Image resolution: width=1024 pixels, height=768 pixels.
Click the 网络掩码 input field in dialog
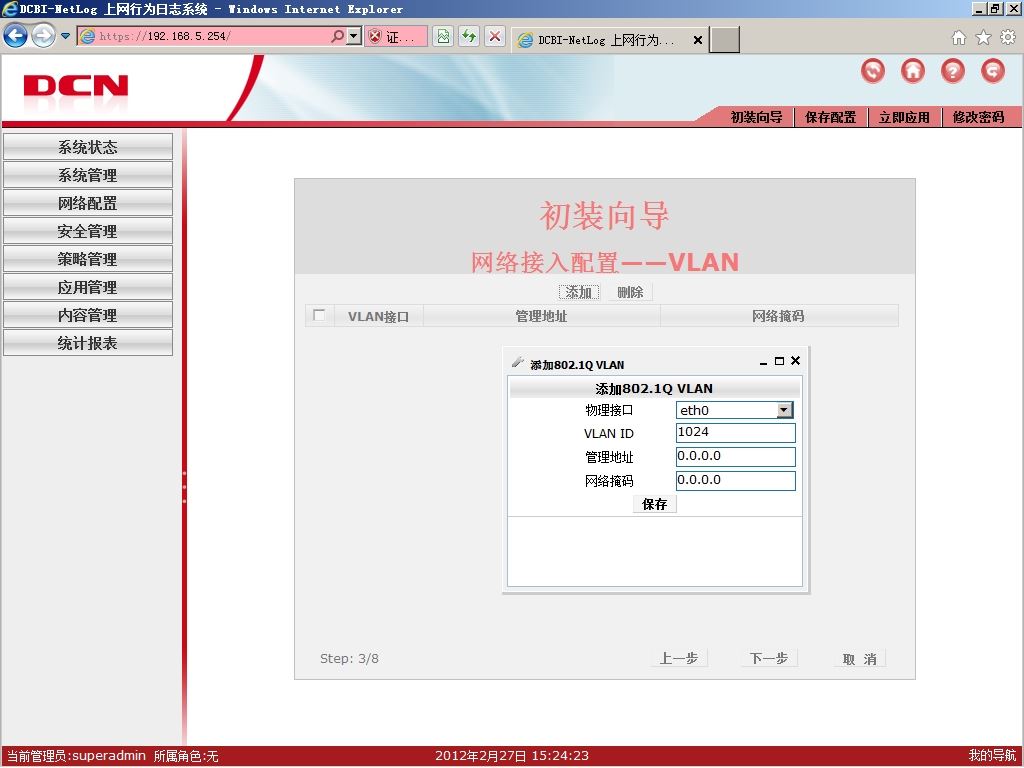click(x=736, y=481)
